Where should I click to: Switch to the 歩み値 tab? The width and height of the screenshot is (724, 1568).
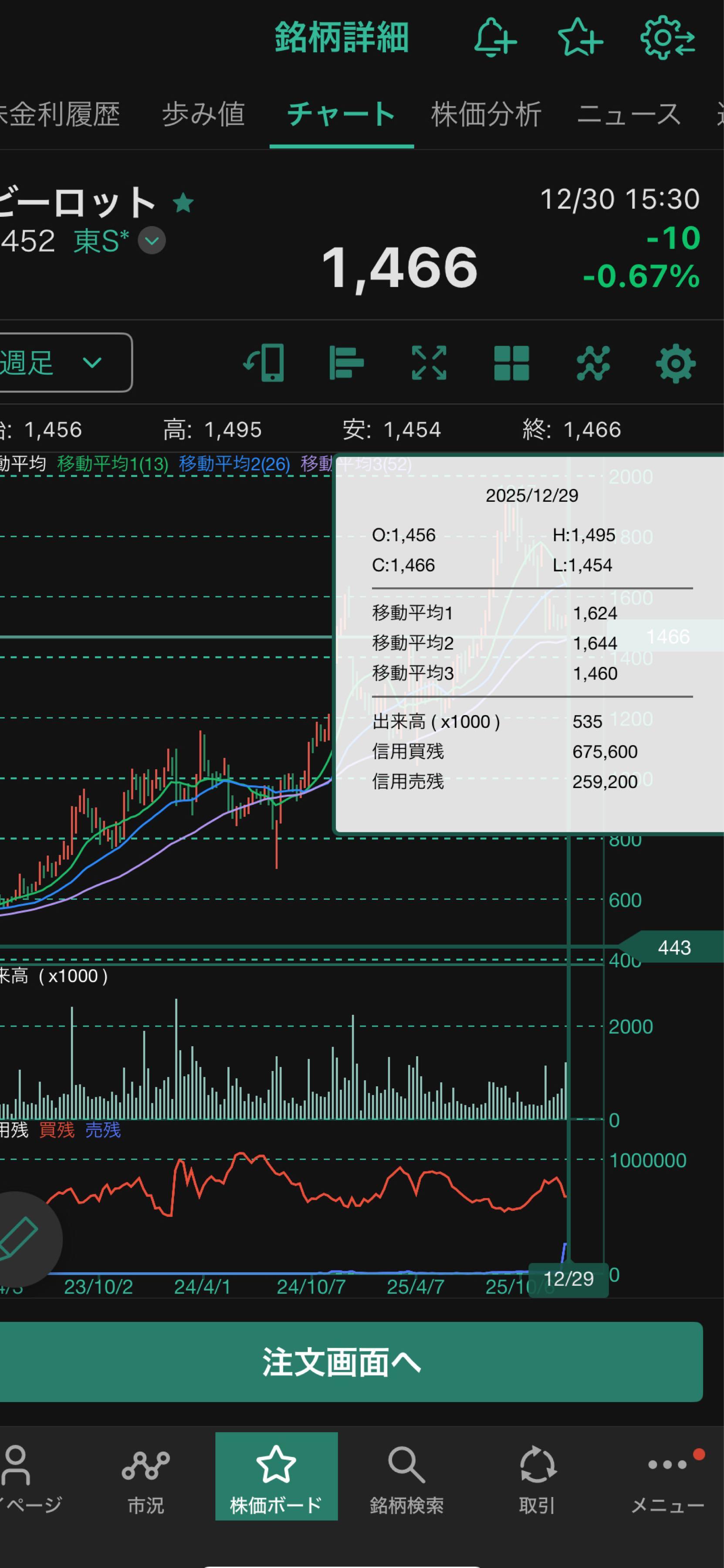pos(203,115)
